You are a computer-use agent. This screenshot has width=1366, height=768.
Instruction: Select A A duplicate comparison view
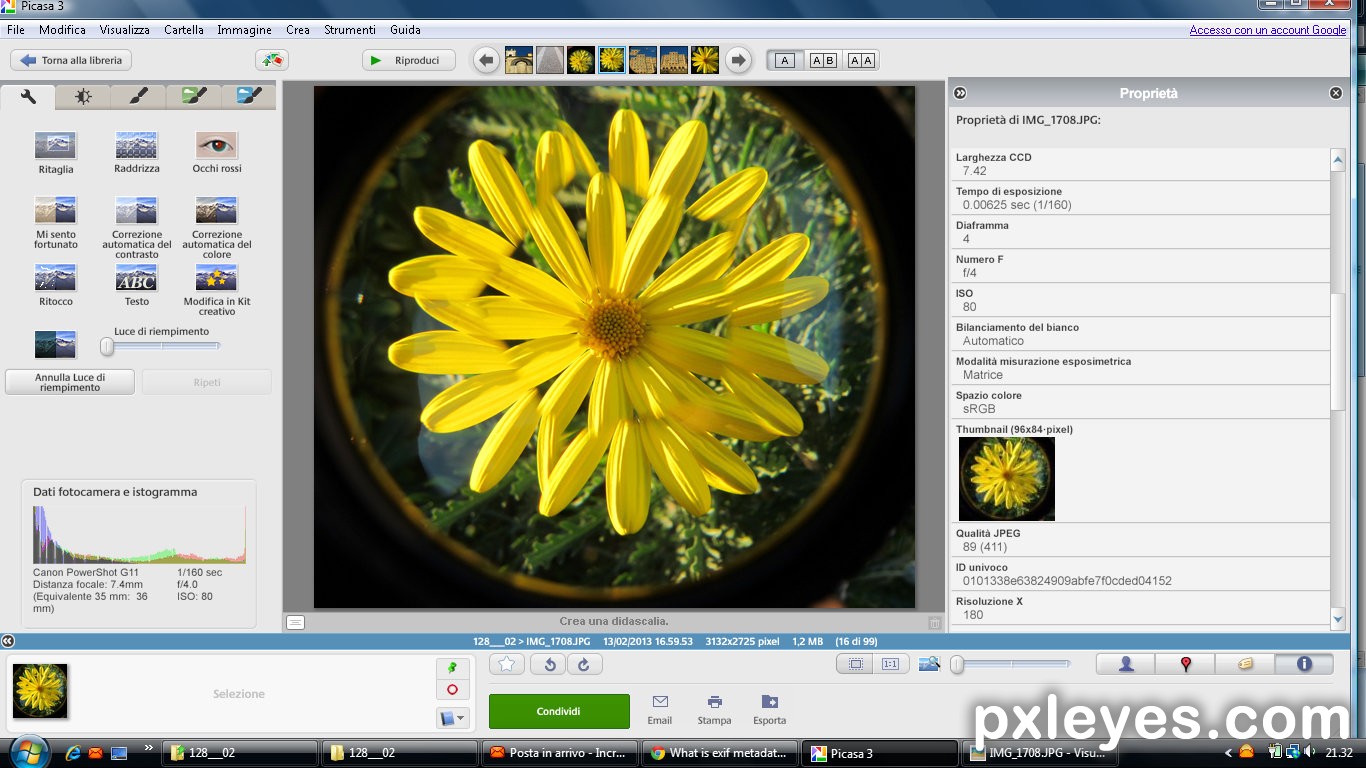click(x=861, y=60)
